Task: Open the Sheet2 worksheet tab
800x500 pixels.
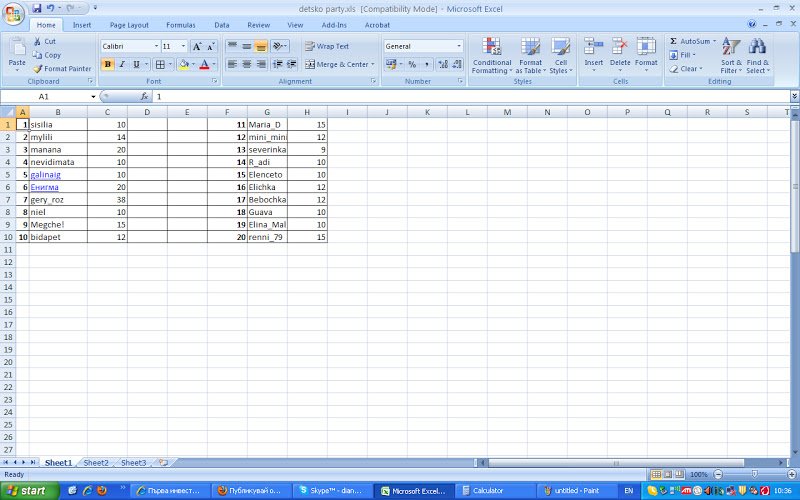Action: (96, 463)
